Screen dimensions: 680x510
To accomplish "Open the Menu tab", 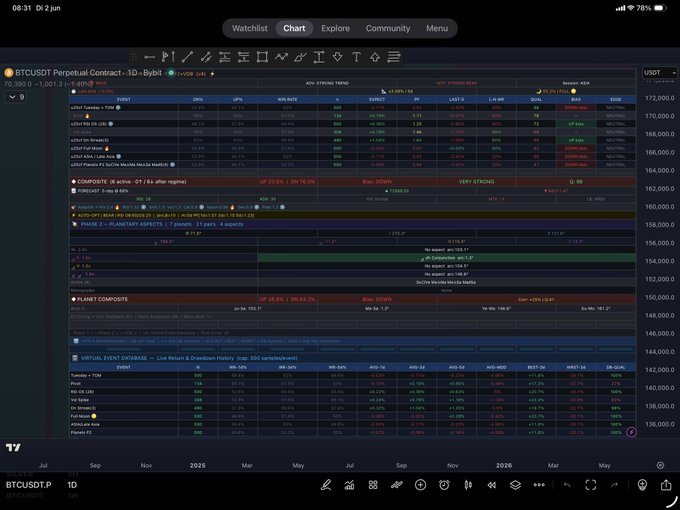I will pos(437,28).
